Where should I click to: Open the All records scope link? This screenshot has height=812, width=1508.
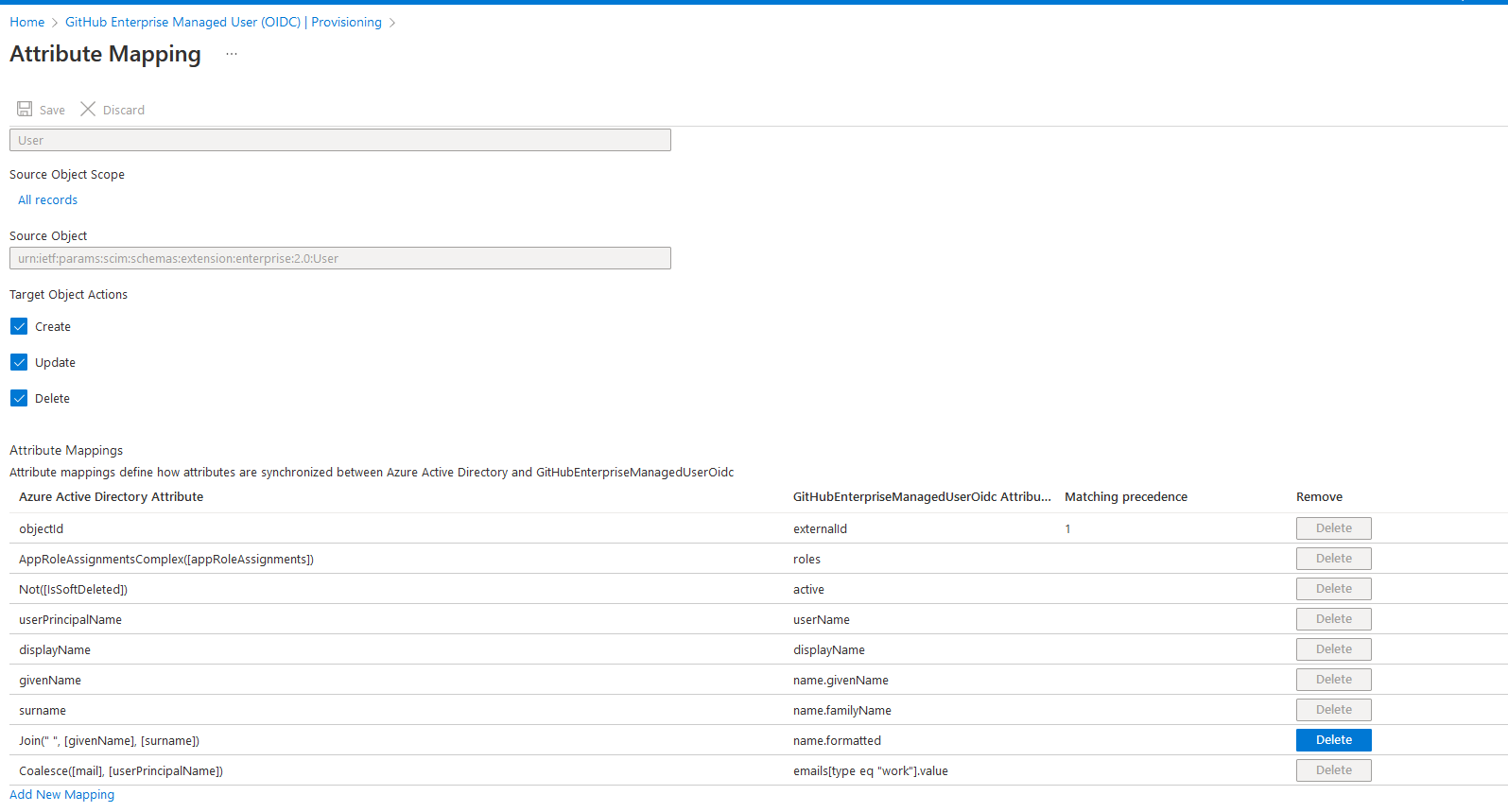point(48,199)
